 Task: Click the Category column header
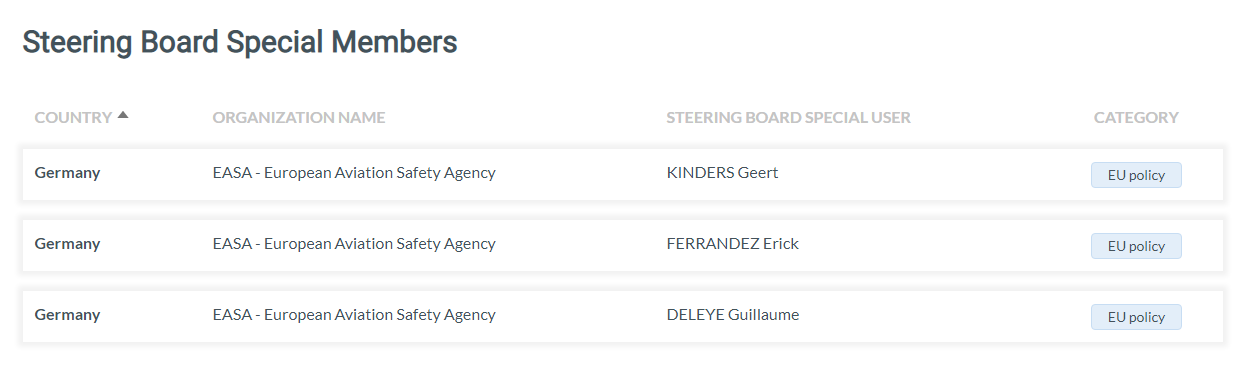tap(1136, 117)
